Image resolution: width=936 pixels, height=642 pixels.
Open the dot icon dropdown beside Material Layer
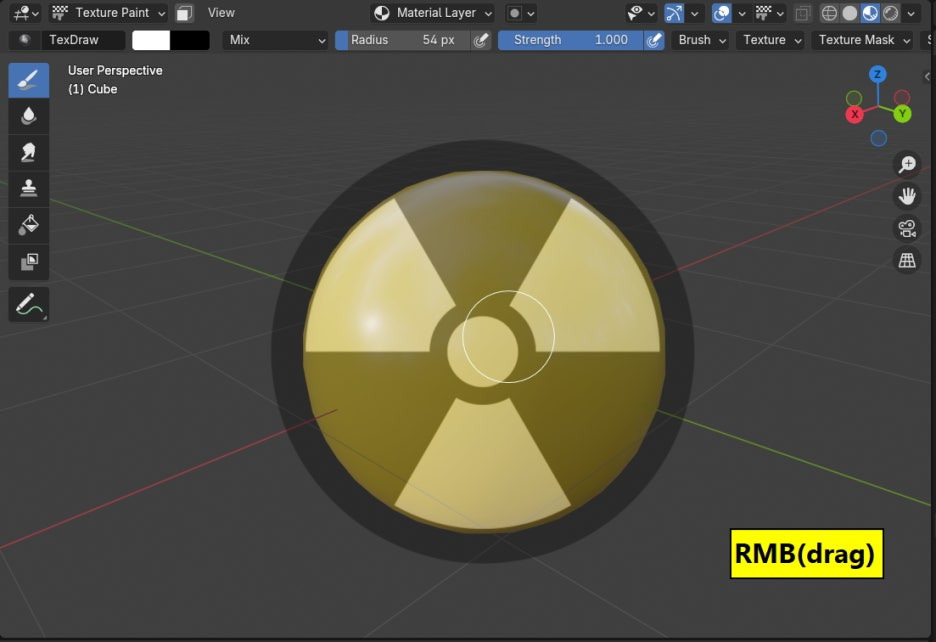[x=521, y=13]
